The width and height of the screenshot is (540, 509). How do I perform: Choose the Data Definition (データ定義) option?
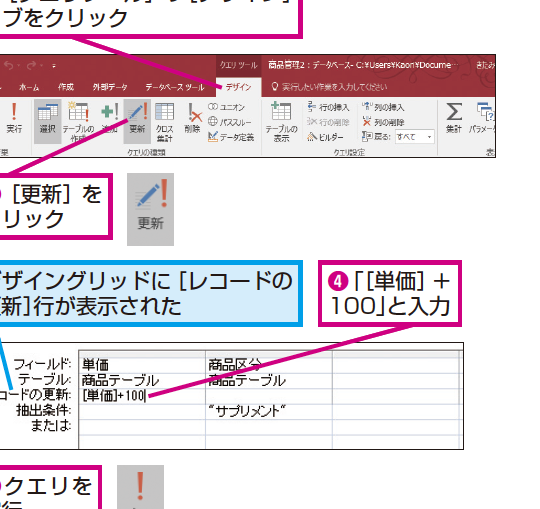tap(231, 137)
